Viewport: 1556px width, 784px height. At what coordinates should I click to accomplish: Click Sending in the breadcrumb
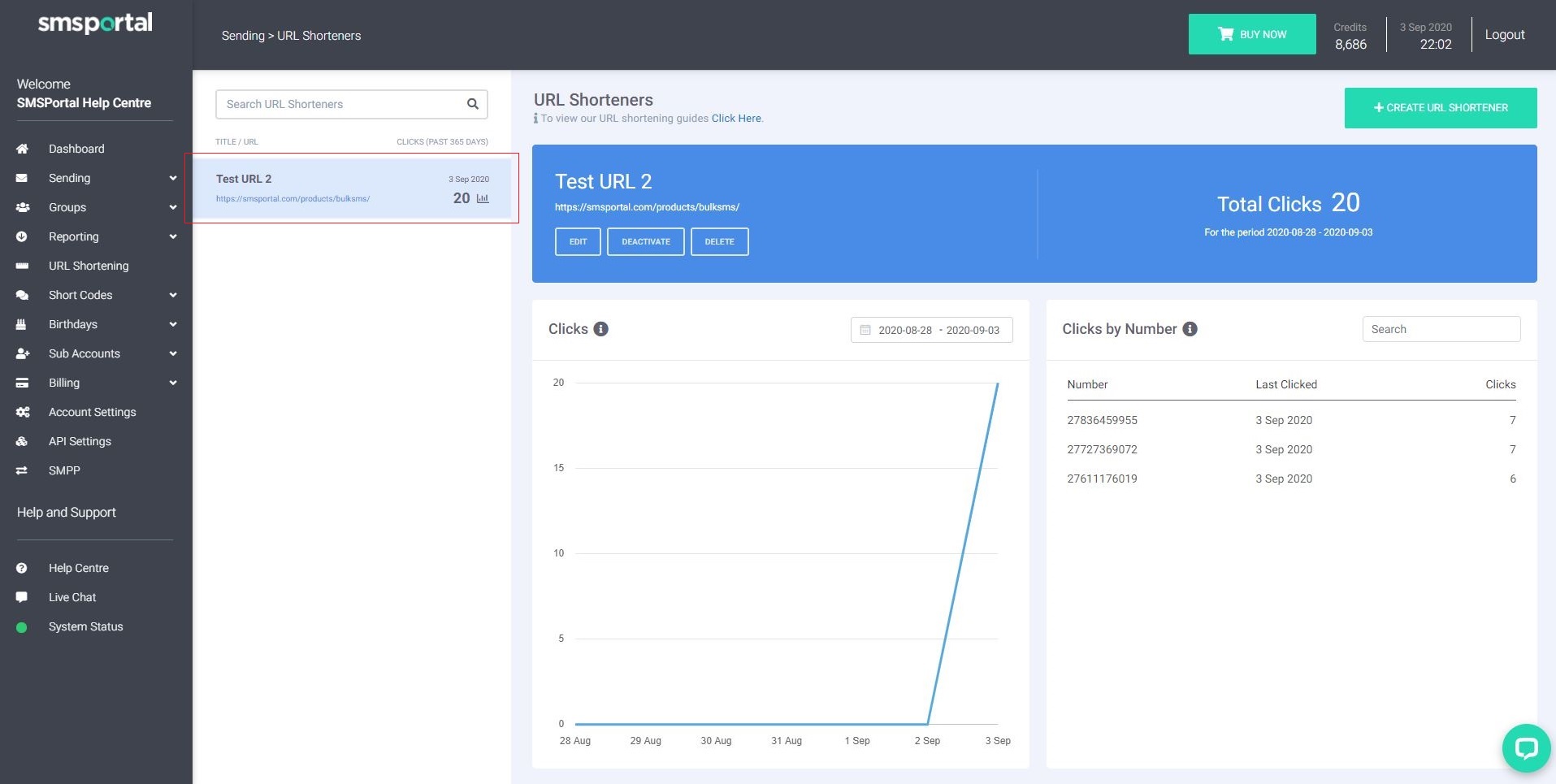243,35
